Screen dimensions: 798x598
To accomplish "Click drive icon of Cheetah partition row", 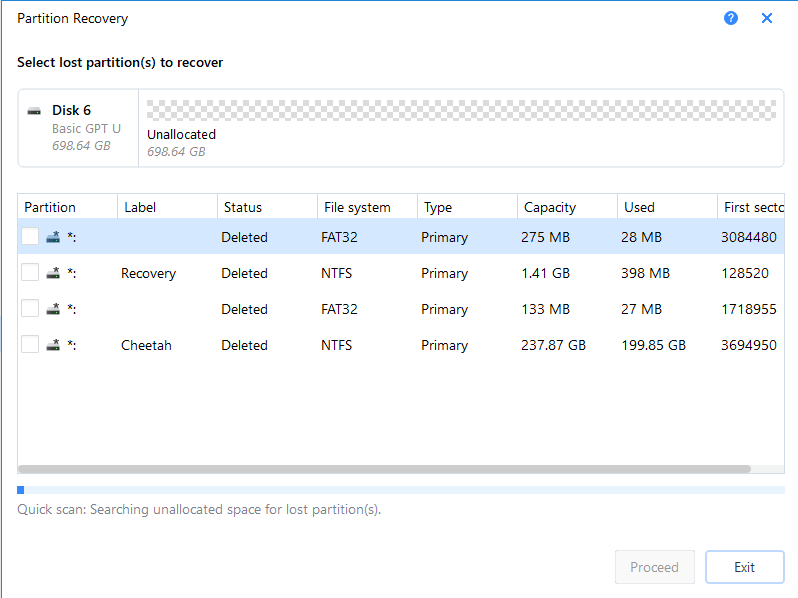I will [x=53, y=345].
